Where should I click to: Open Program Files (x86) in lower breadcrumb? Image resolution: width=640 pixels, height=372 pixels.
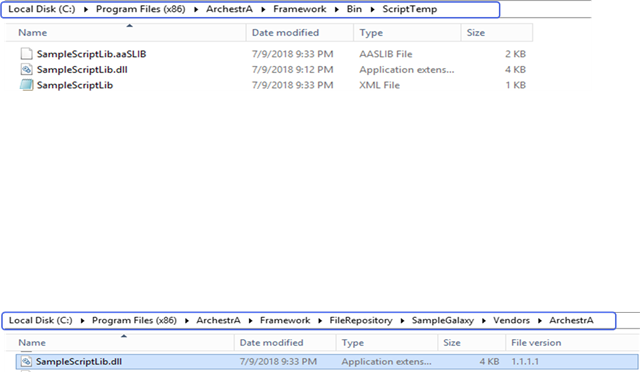coord(134,320)
